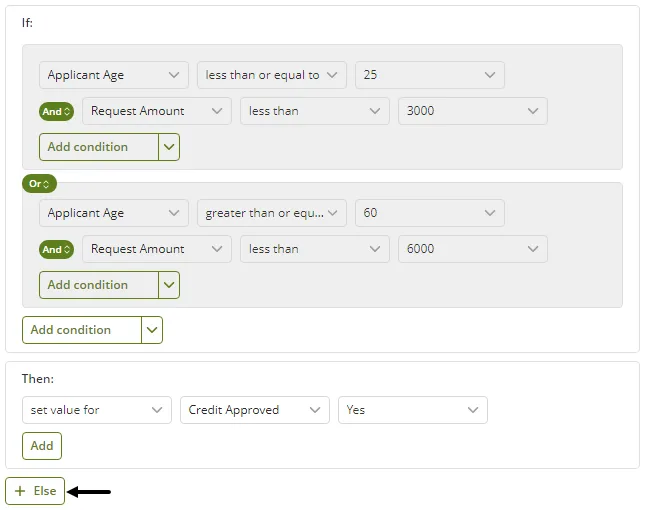Open Request Amount dropdown in second group
Viewport: 645px width, 510px height.
(157, 249)
